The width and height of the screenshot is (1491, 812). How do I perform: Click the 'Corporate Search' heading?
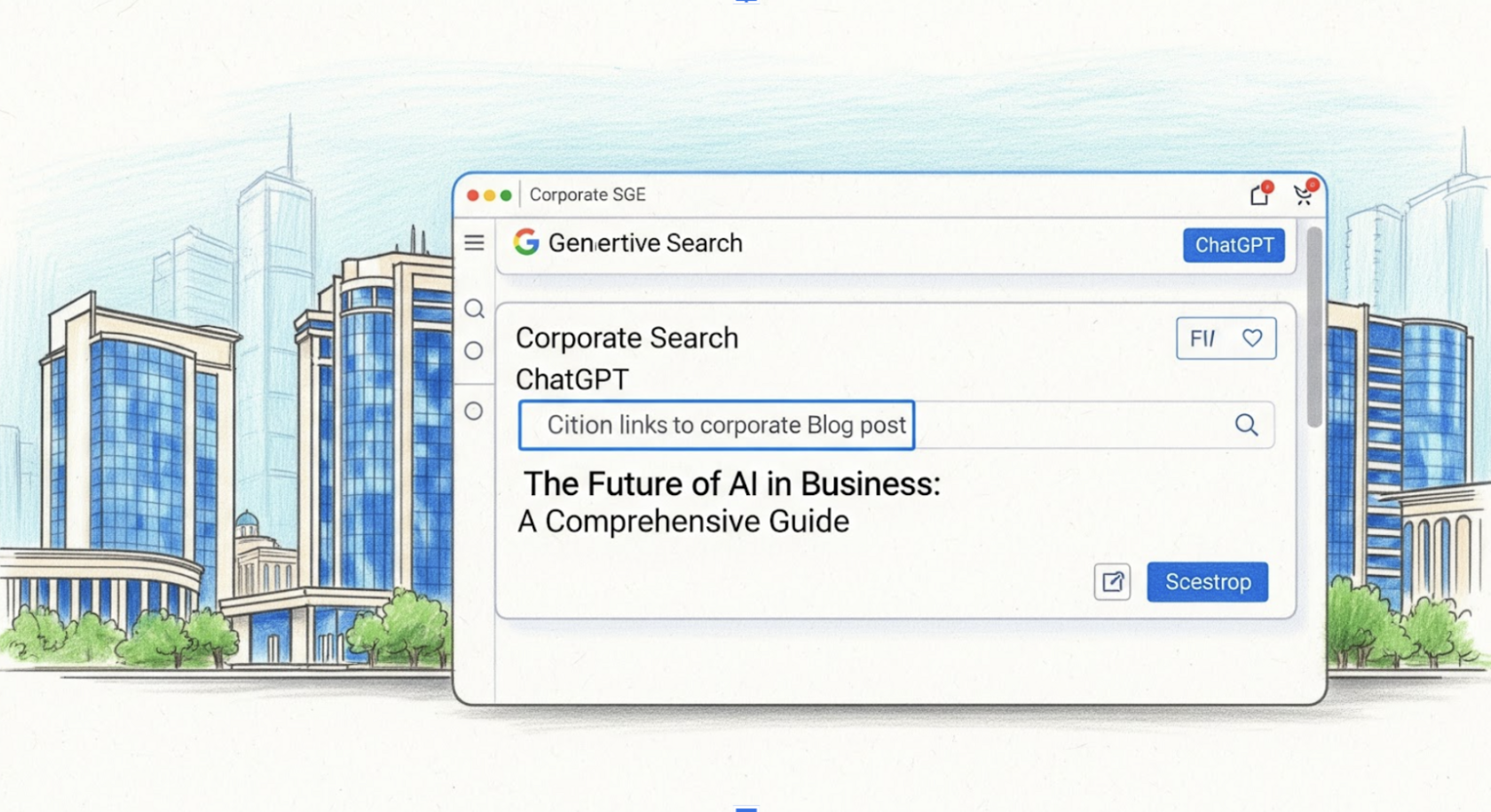[627, 338]
